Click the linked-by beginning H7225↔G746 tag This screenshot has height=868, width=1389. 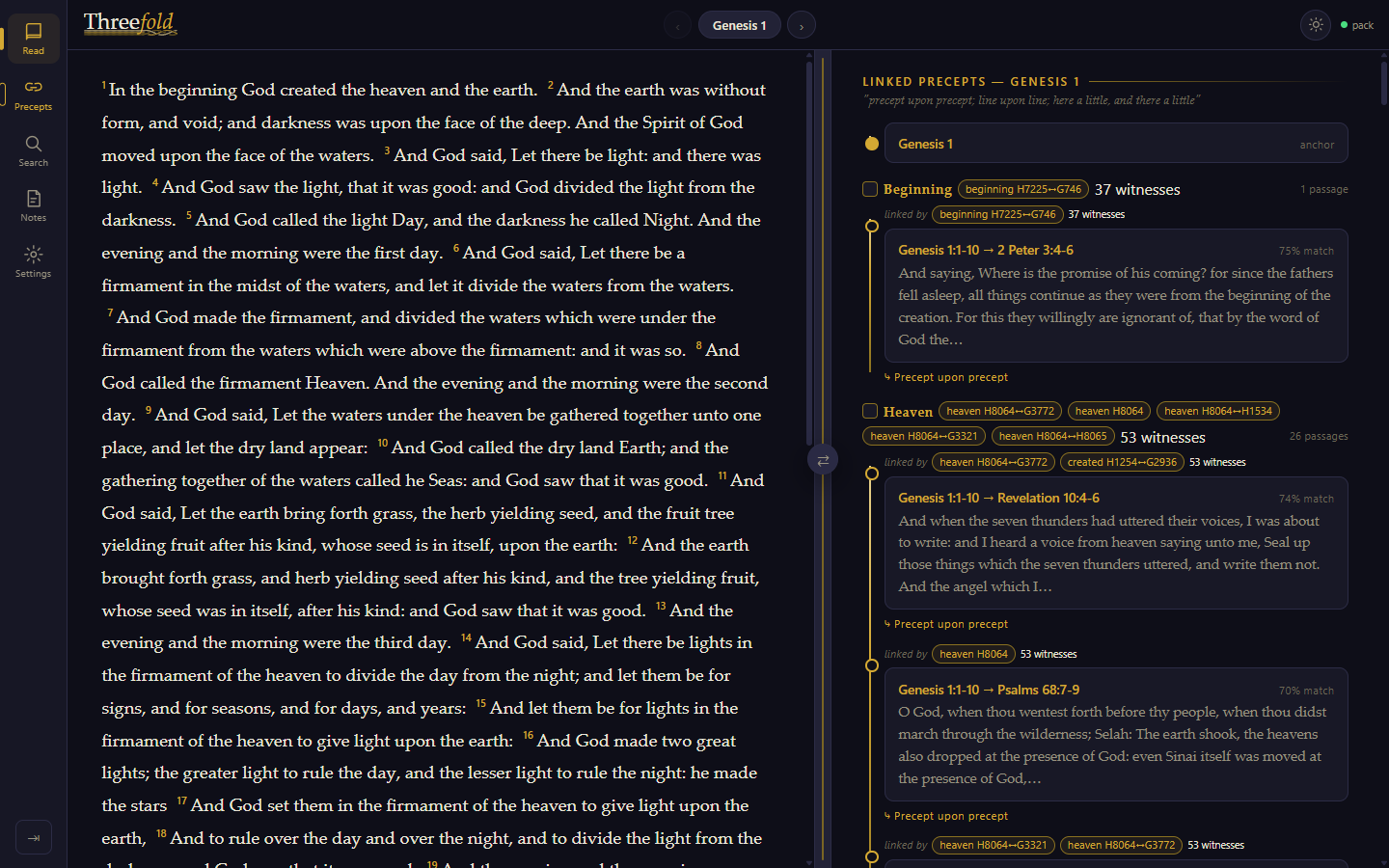(x=997, y=214)
